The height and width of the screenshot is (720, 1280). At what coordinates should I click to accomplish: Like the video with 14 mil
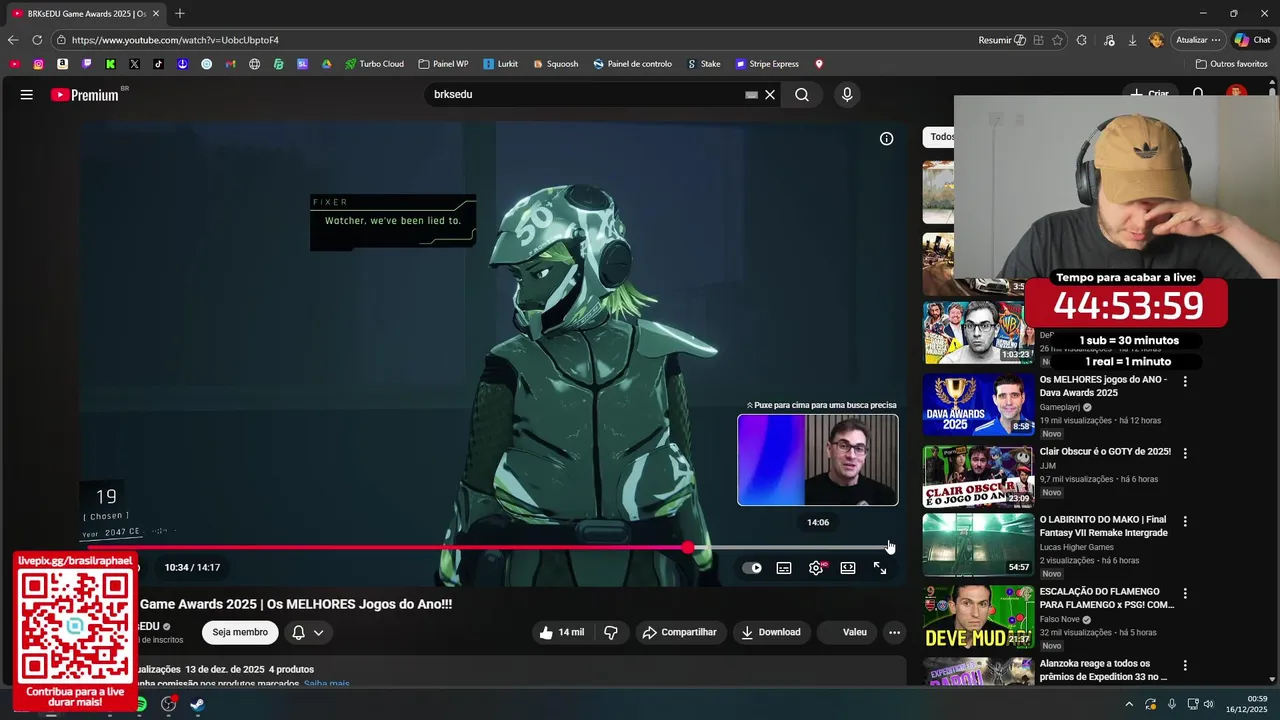coord(561,632)
